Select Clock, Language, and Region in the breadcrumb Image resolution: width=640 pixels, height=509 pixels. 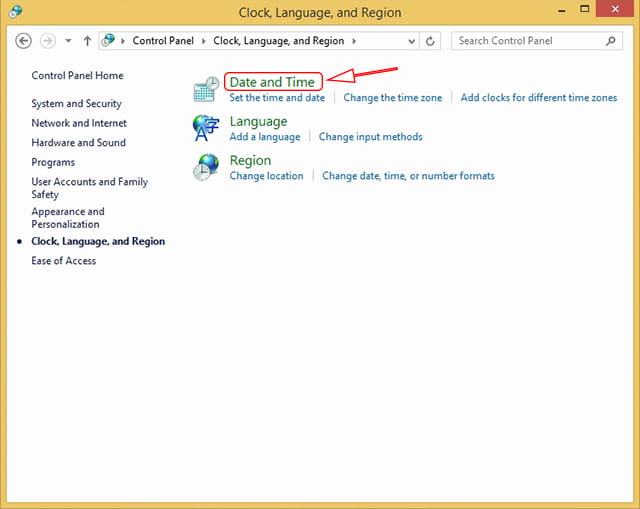point(278,41)
